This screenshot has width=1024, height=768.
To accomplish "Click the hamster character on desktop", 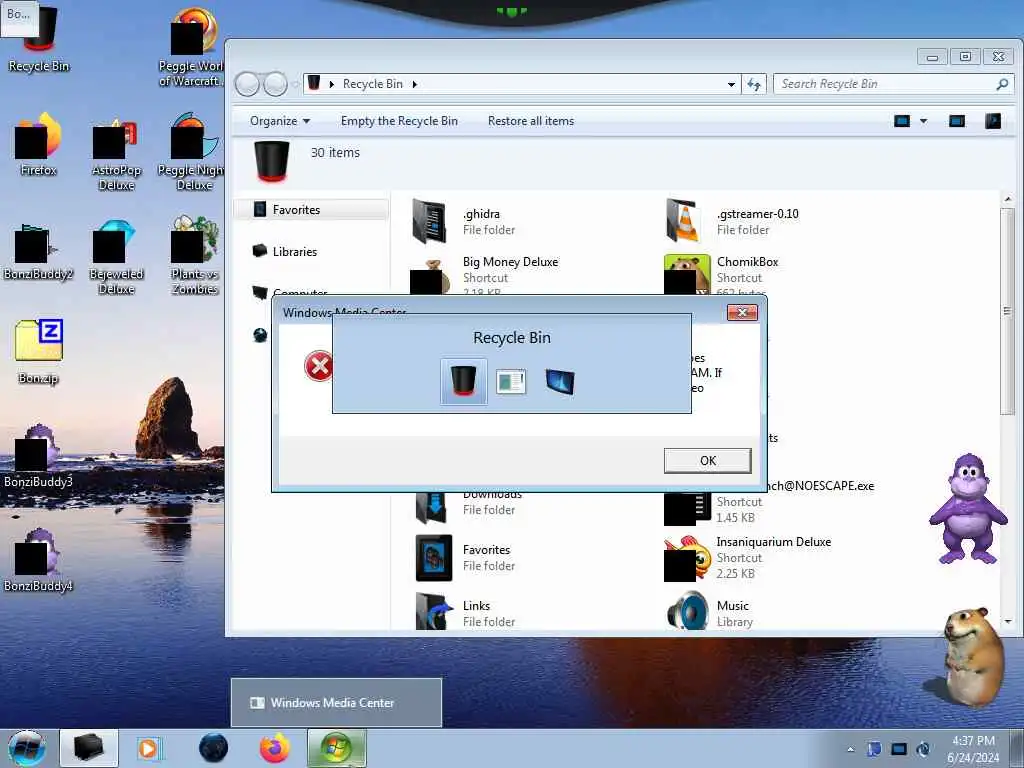I will coord(972,656).
